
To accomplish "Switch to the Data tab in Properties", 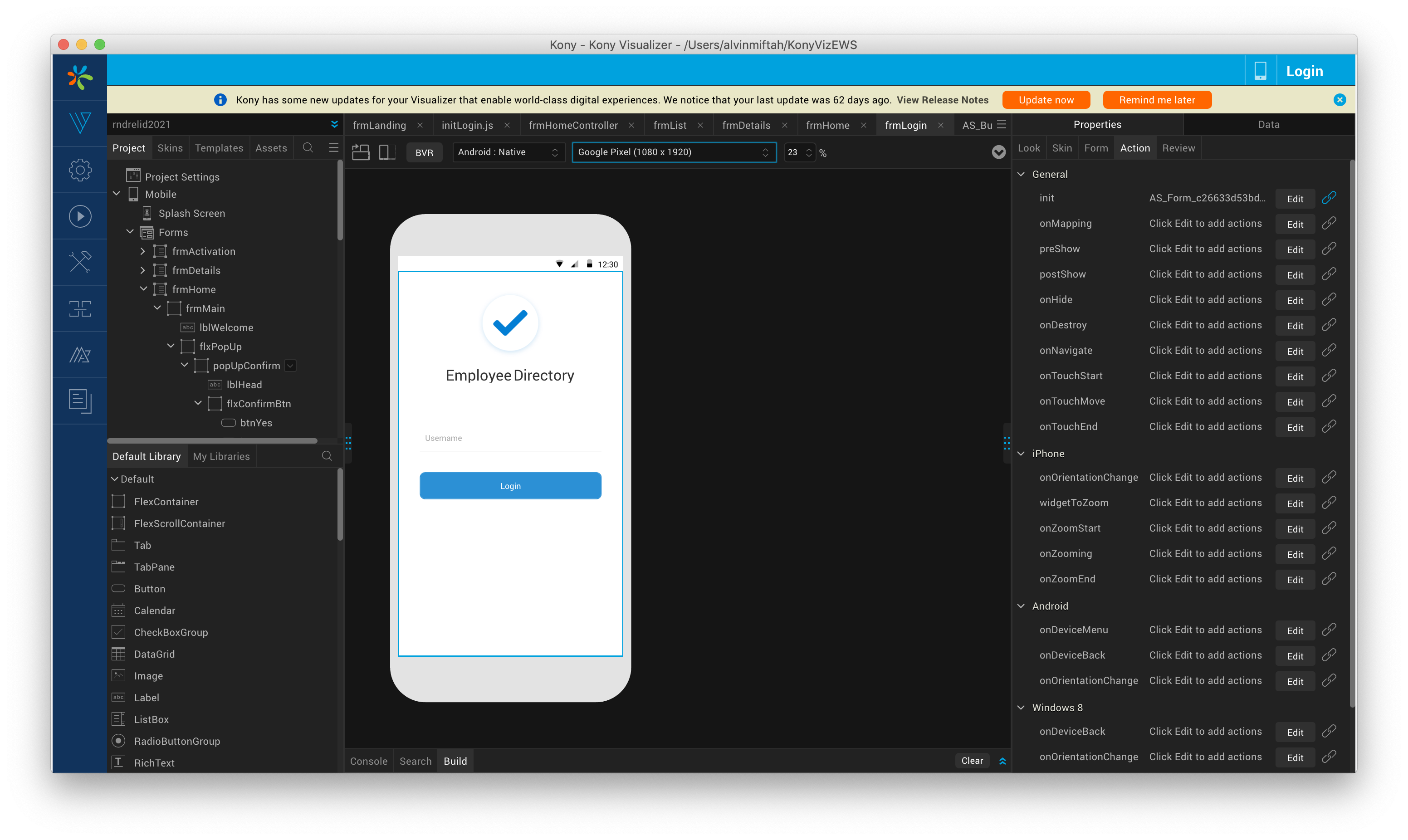I will coord(1267,124).
